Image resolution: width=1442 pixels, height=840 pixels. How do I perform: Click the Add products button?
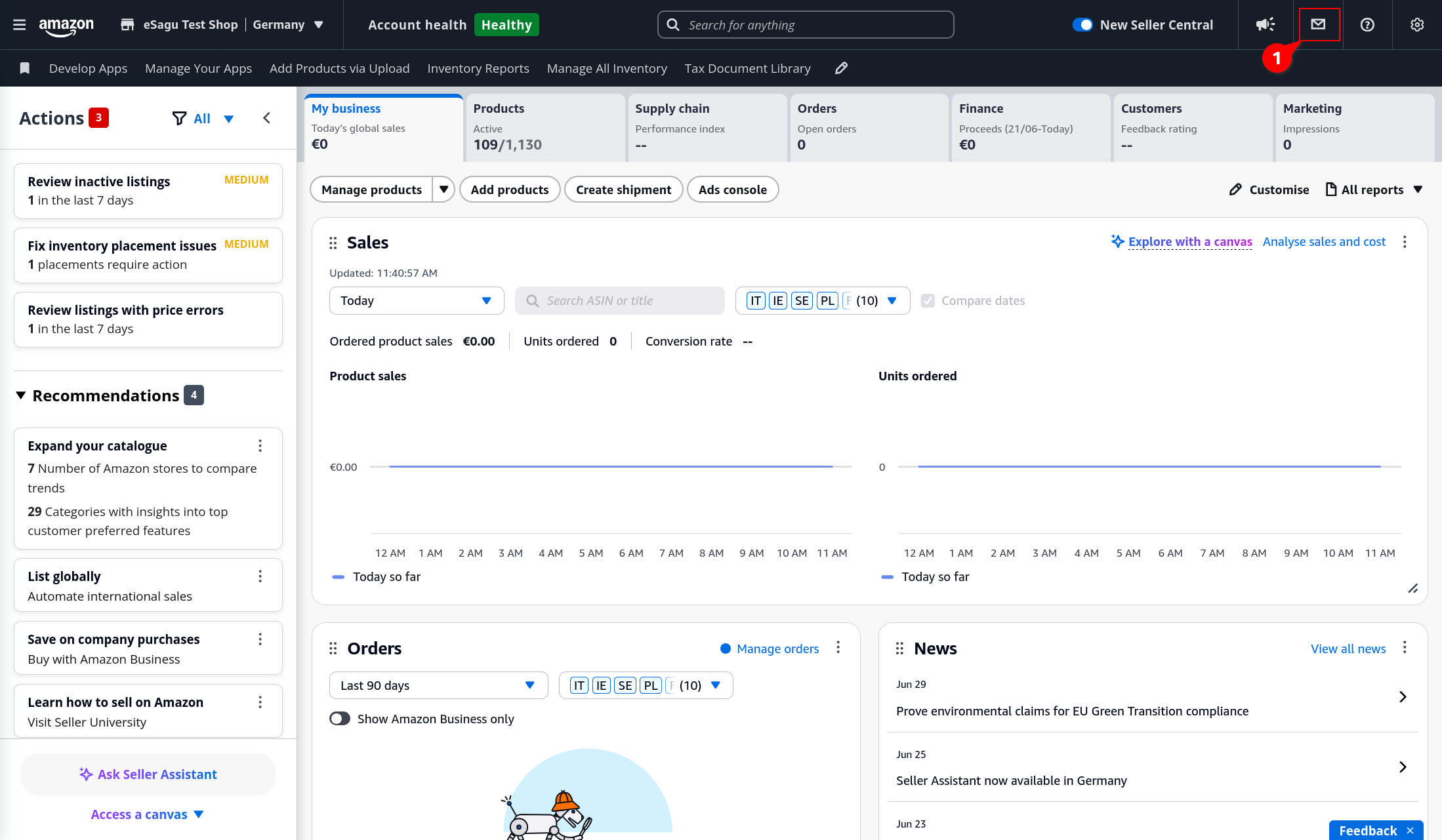[x=510, y=190]
